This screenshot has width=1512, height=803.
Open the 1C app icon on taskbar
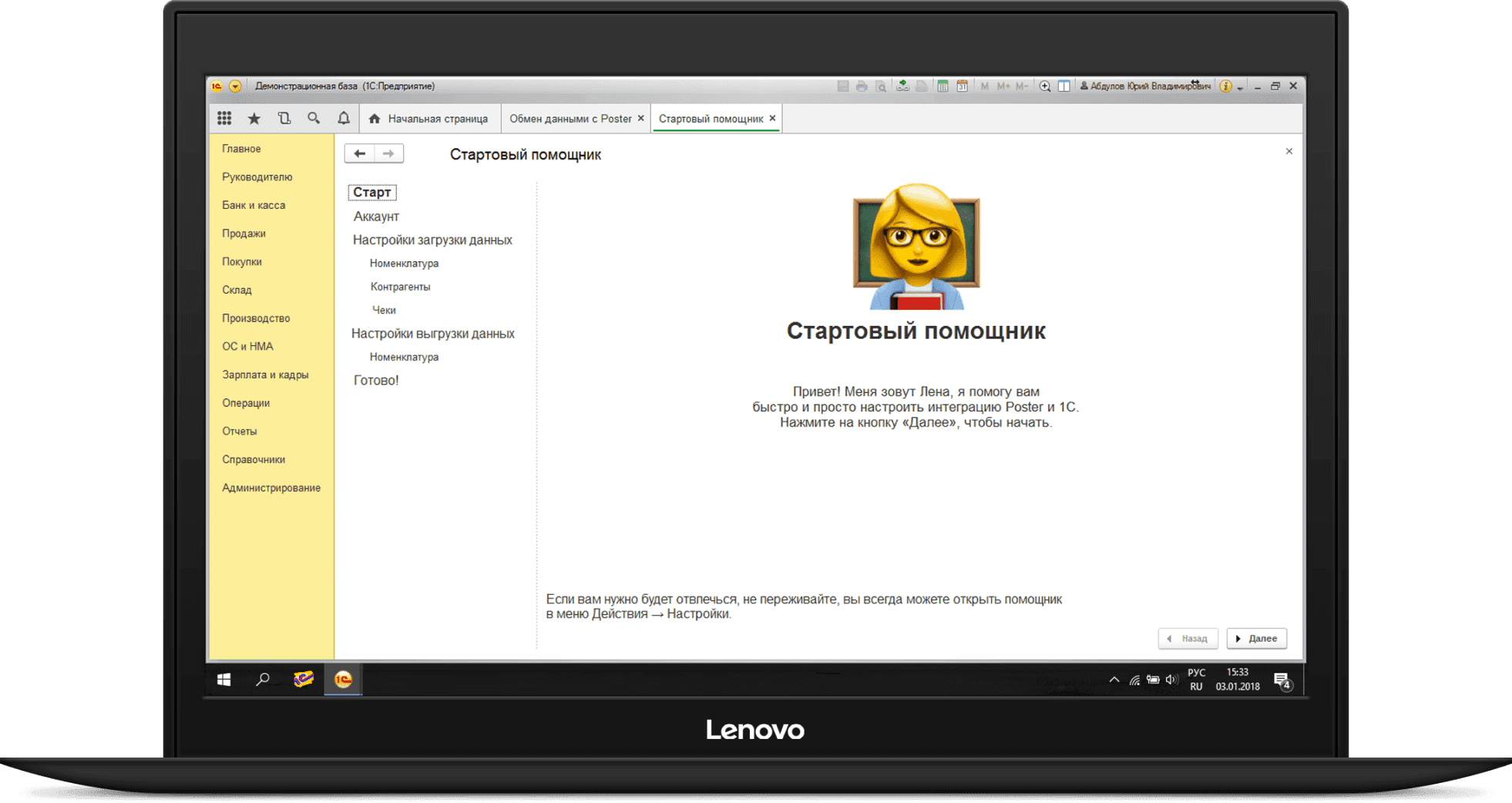click(343, 679)
